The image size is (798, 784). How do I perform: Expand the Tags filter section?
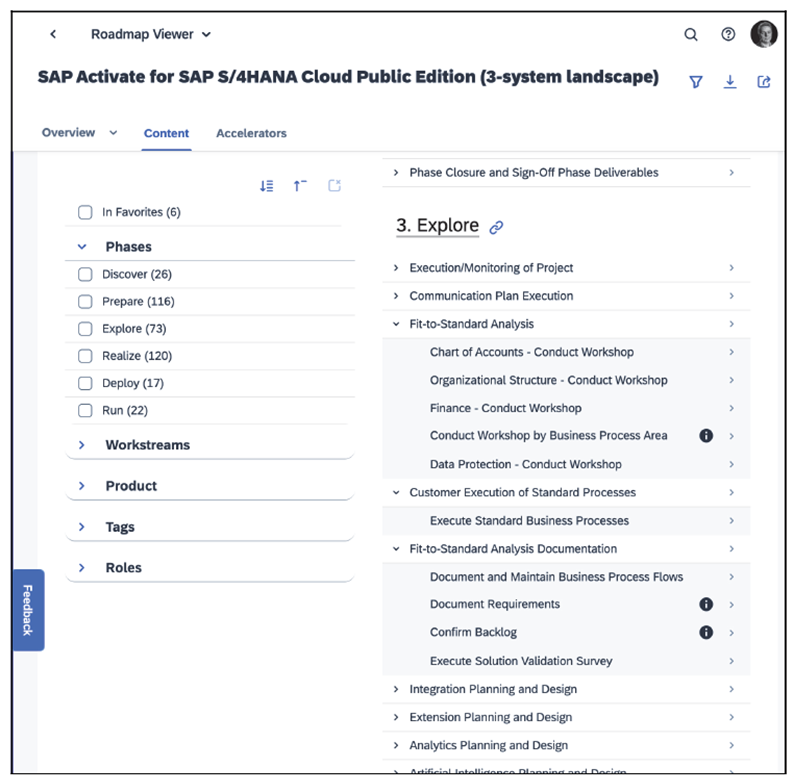81,527
